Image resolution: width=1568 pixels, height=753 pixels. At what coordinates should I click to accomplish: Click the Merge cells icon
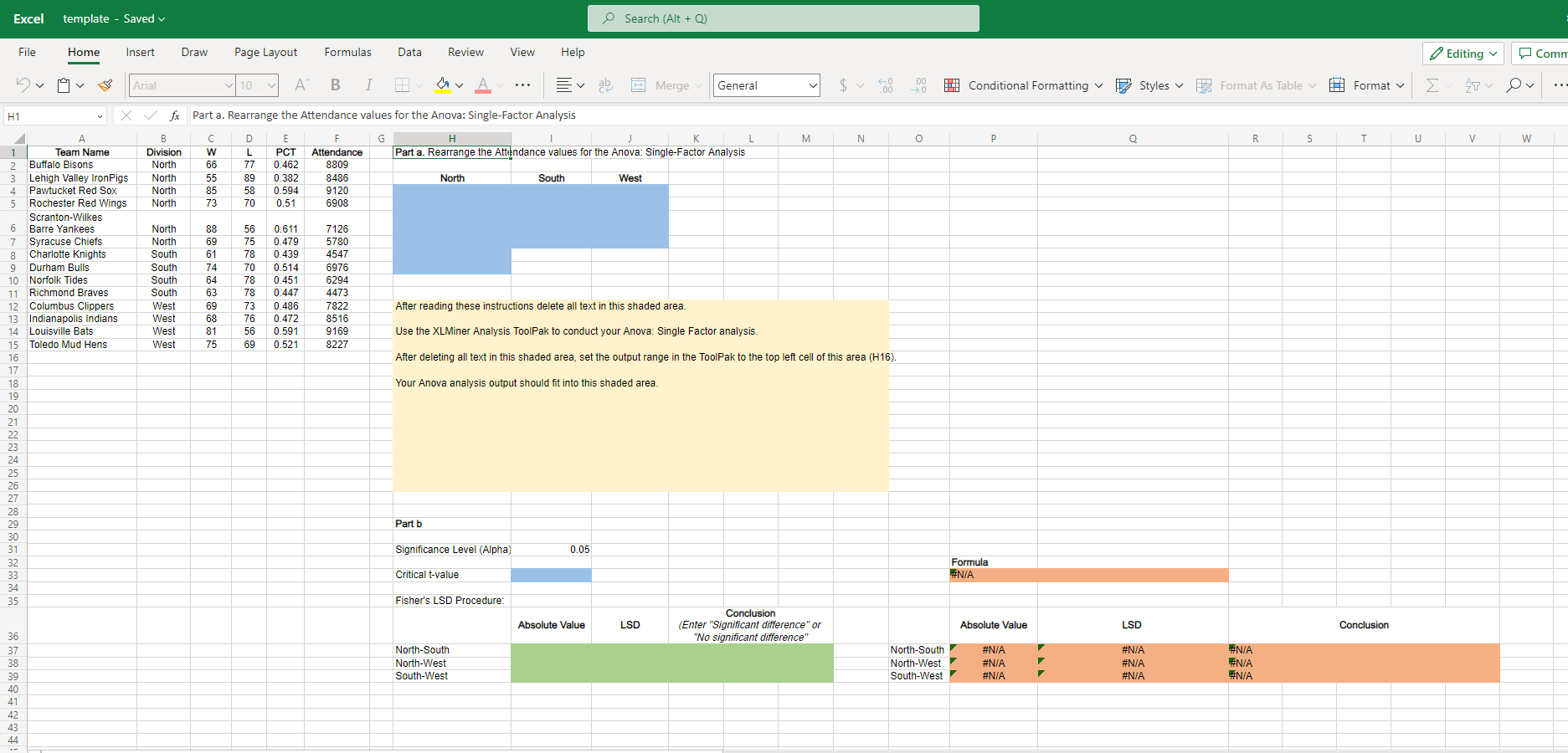[x=639, y=85]
